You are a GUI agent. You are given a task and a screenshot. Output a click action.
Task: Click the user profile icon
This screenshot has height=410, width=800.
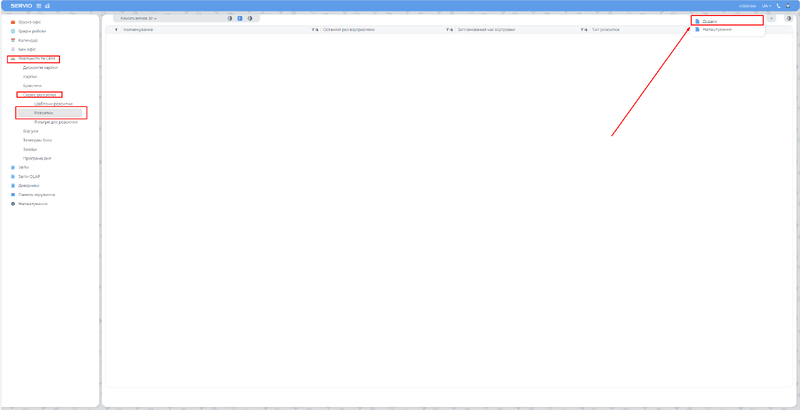point(788,6)
